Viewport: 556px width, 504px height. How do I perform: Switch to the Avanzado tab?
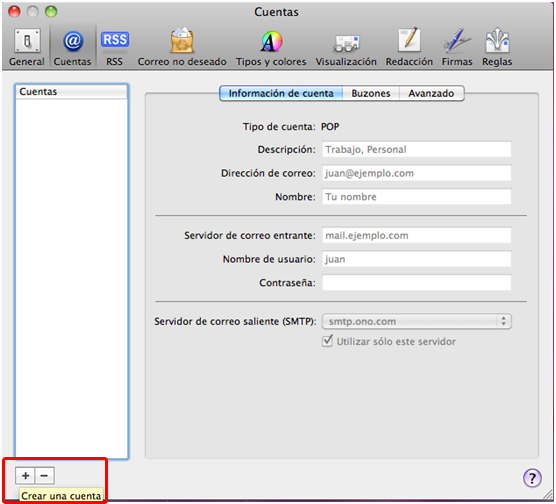click(432, 93)
